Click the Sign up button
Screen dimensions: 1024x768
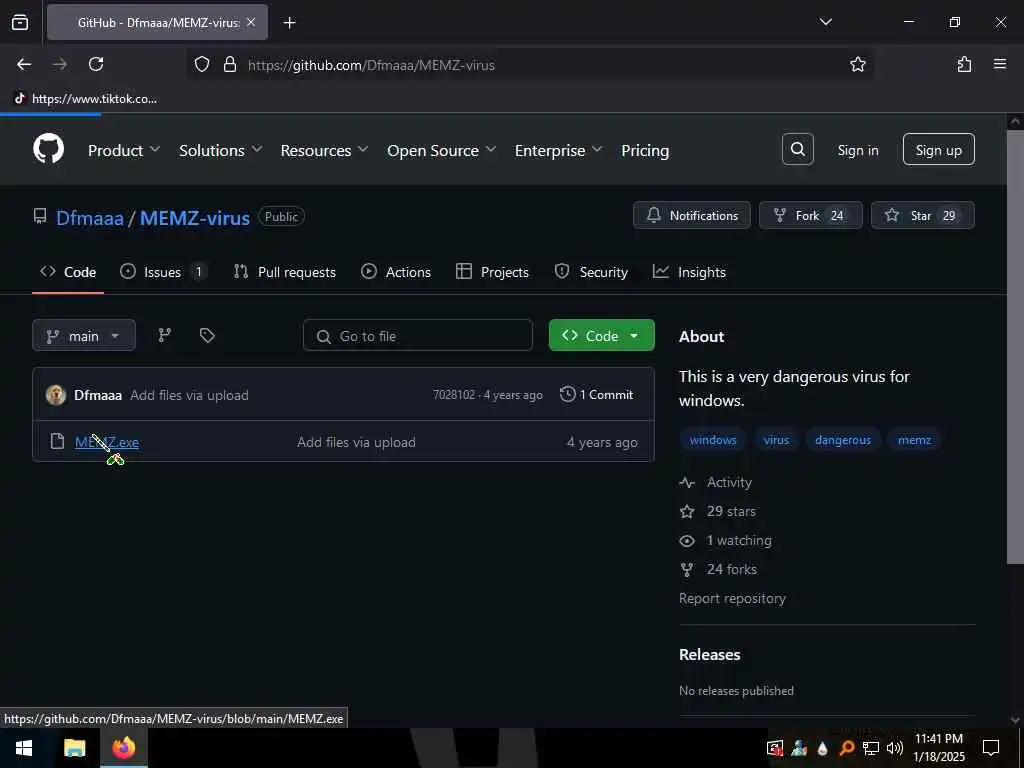938,150
